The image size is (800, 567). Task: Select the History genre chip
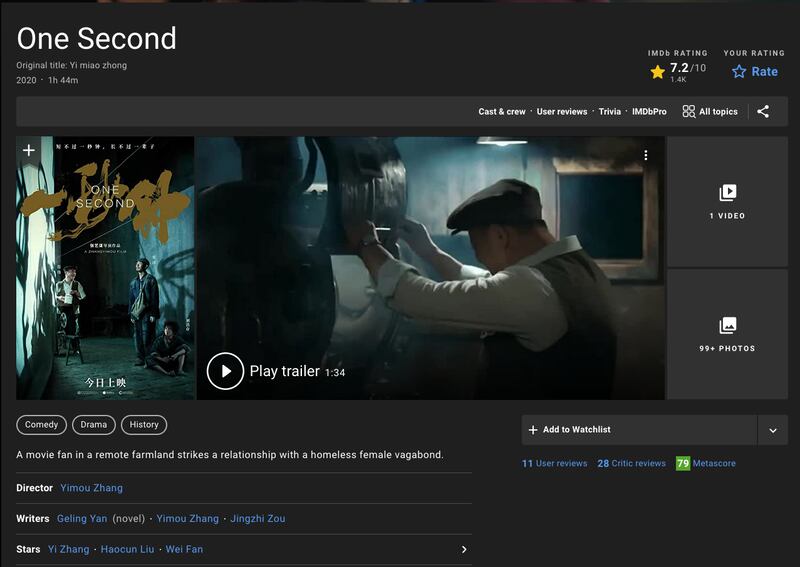coord(144,425)
